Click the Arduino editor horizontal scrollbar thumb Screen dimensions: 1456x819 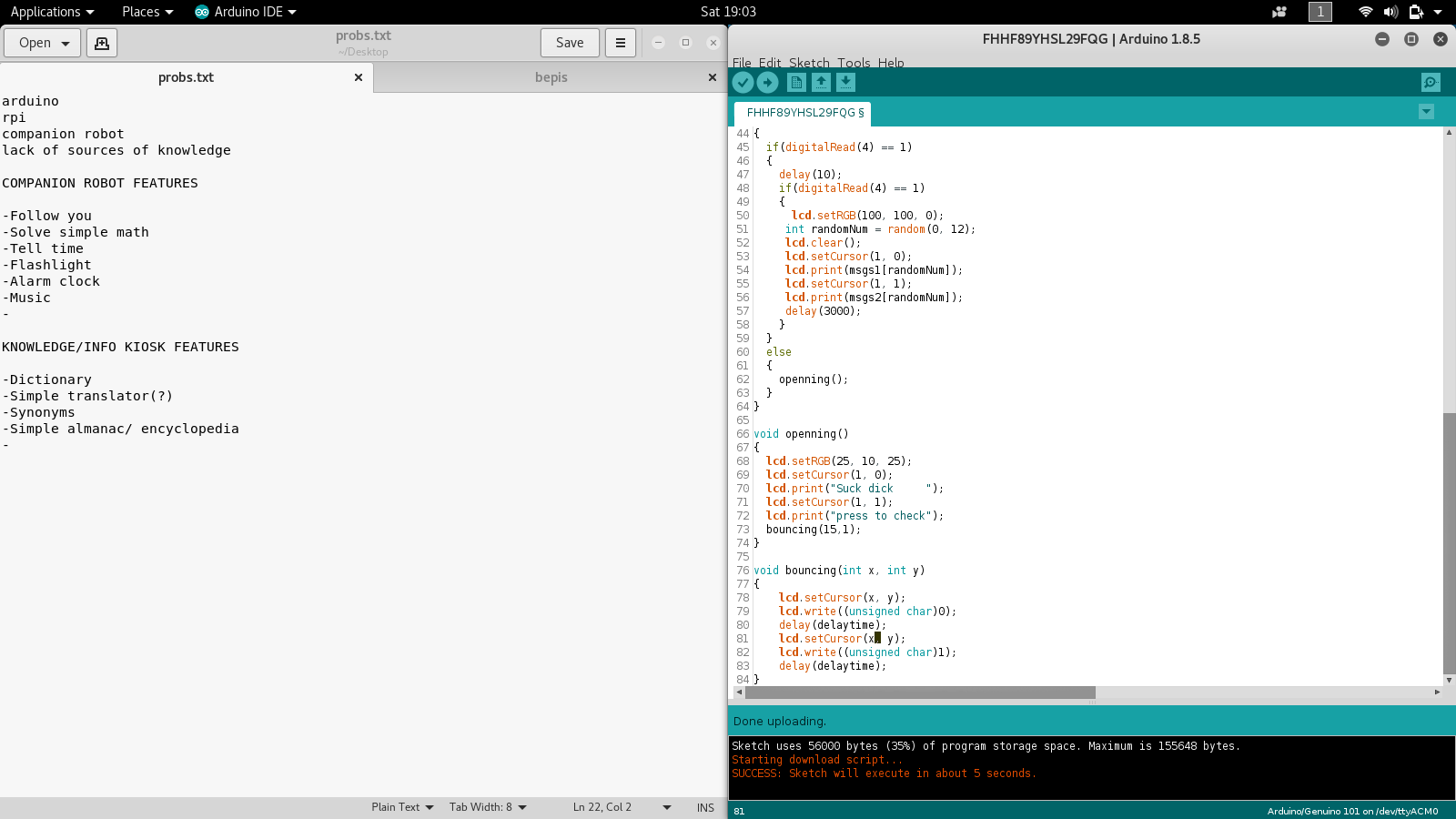coord(920,693)
